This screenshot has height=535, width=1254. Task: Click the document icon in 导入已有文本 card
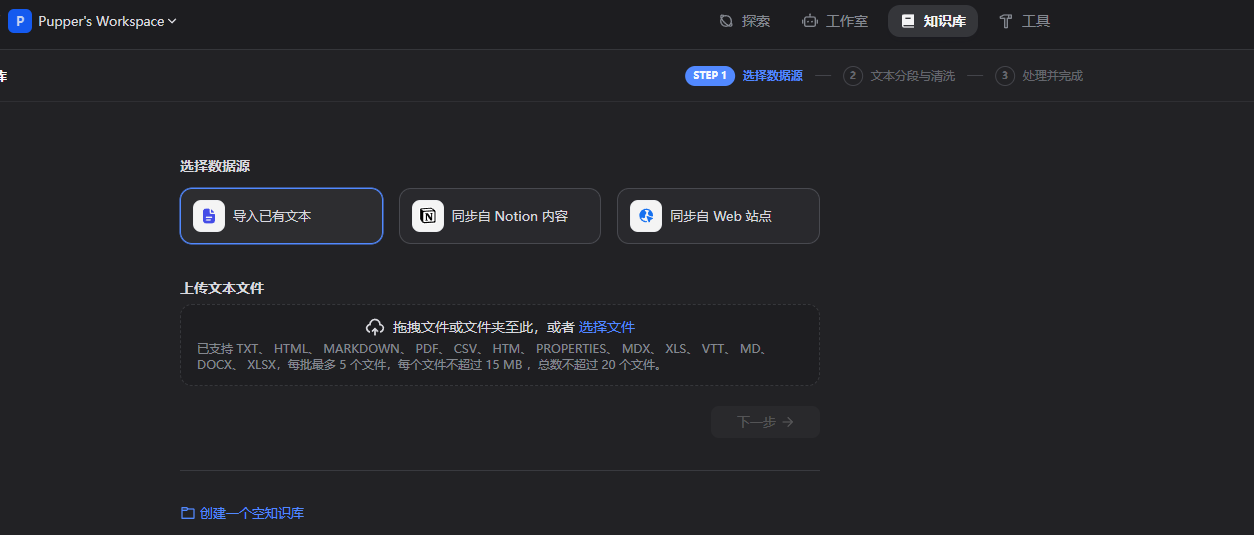[209, 216]
